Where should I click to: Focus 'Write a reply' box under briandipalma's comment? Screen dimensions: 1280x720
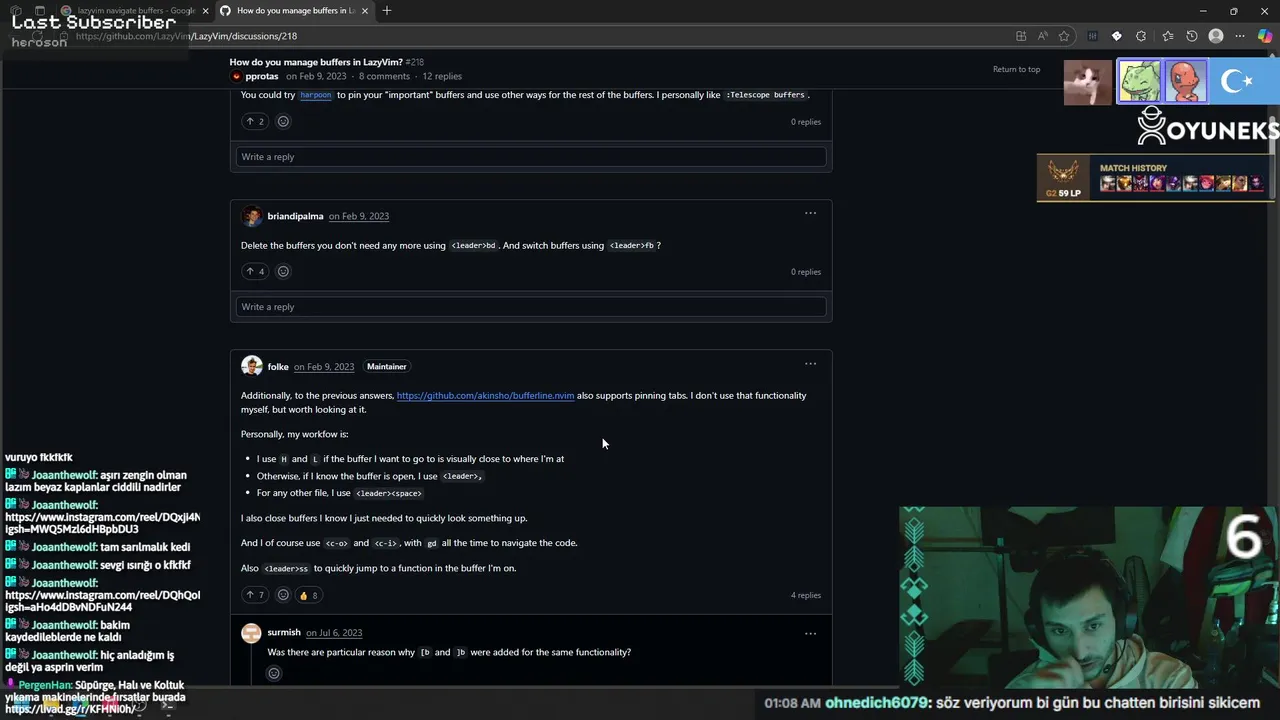click(531, 307)
